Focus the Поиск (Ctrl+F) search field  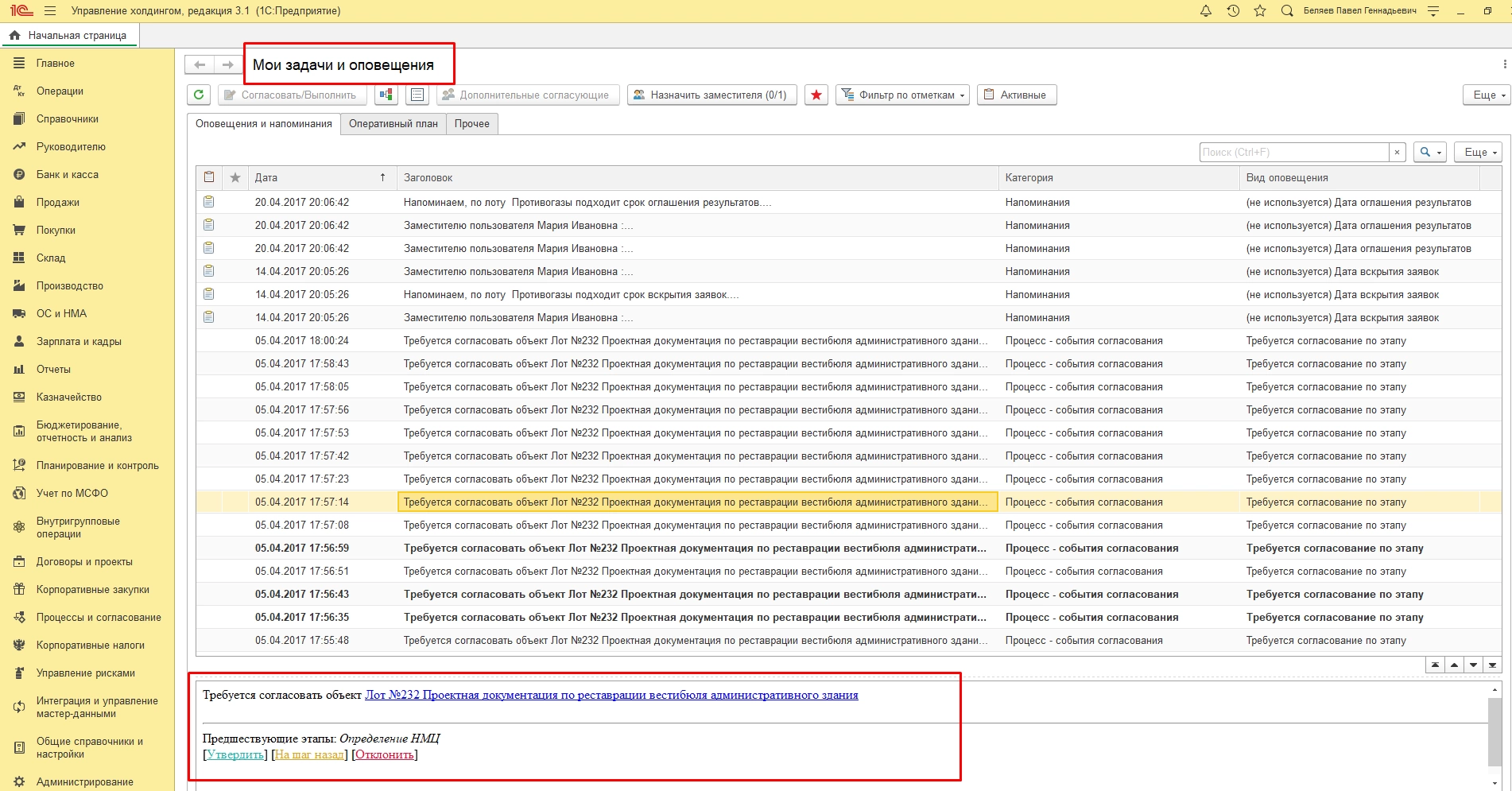[x=1293, y=152]
